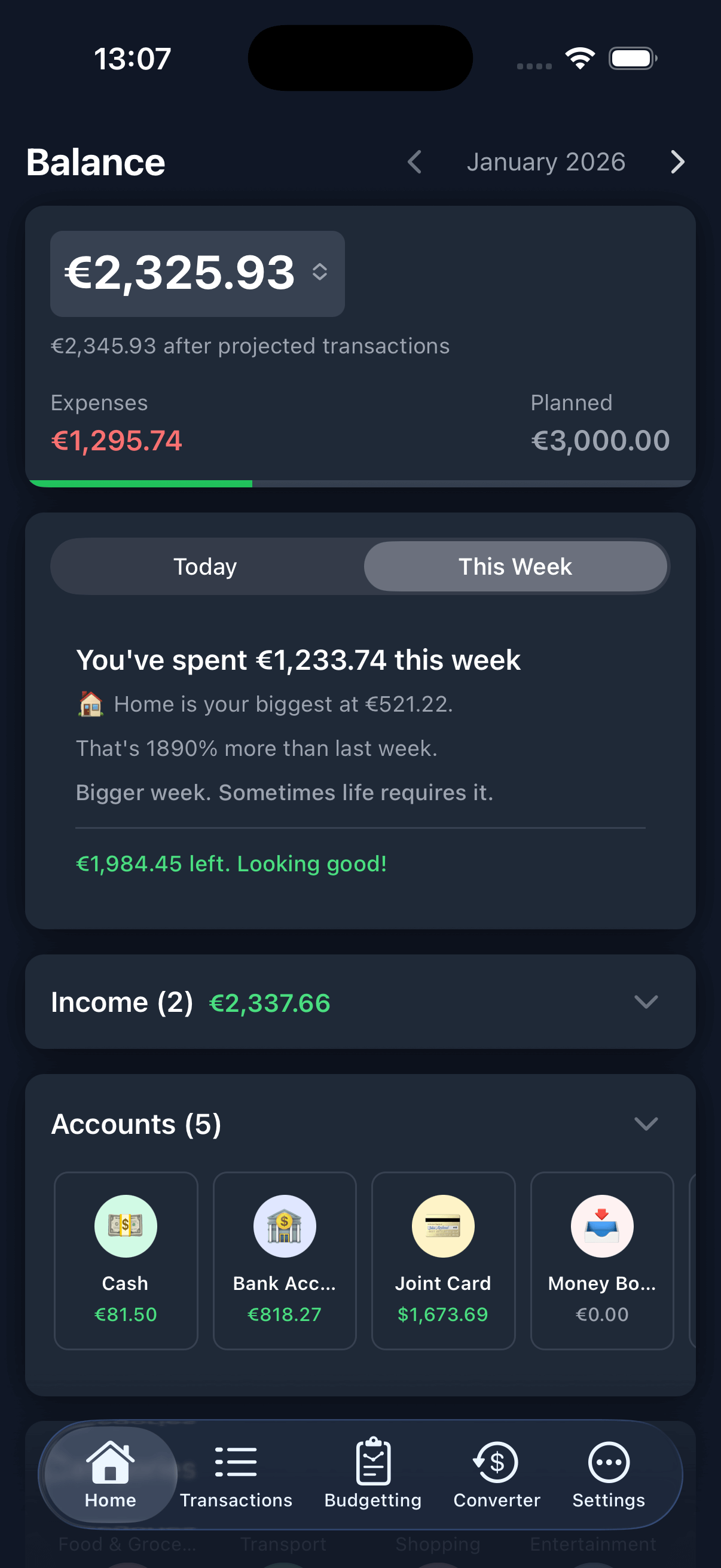Toggle the balance amount selector

pos(321,273)
